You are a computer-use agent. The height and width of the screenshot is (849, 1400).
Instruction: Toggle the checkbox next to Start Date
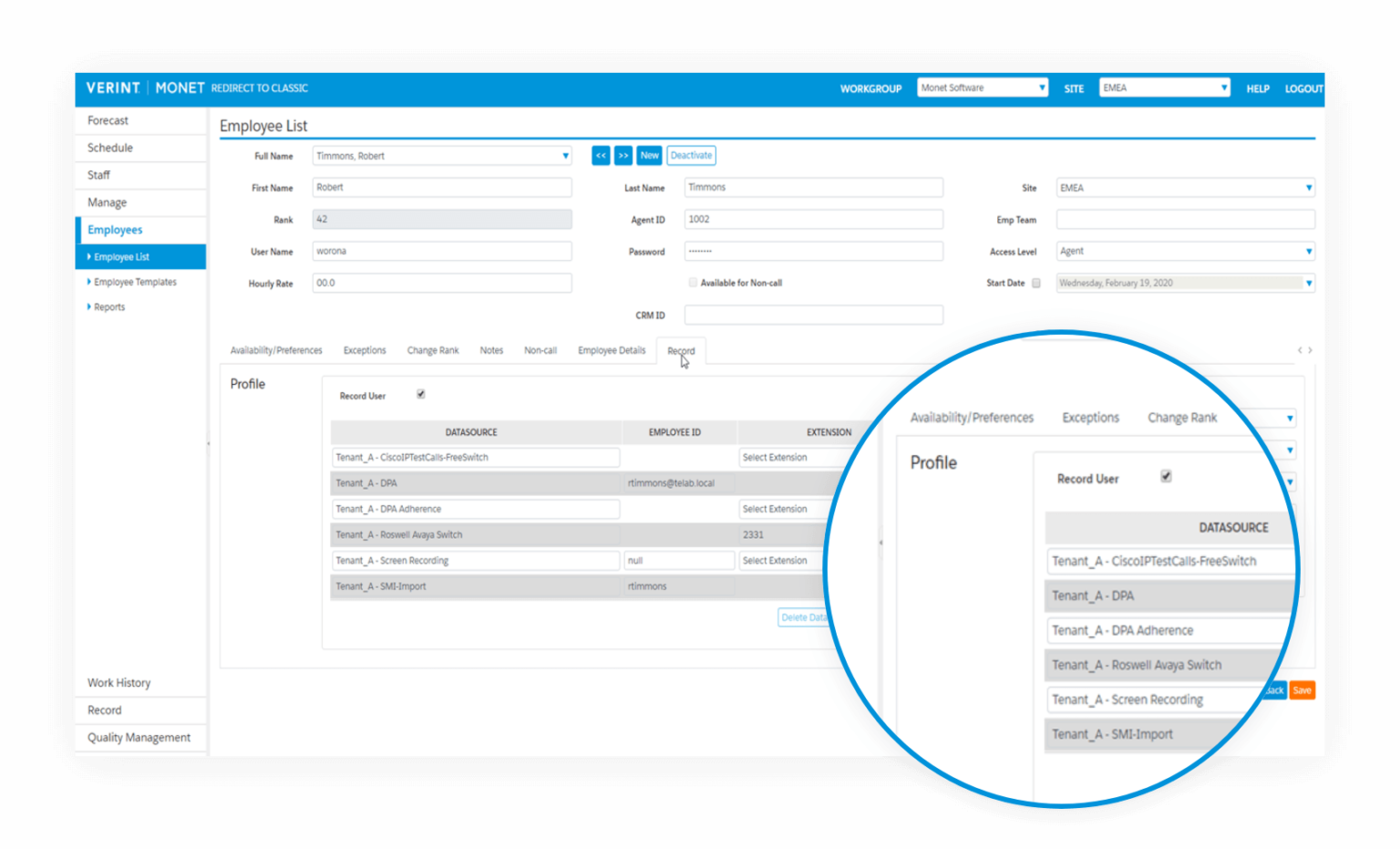[x=1035, y=283]
